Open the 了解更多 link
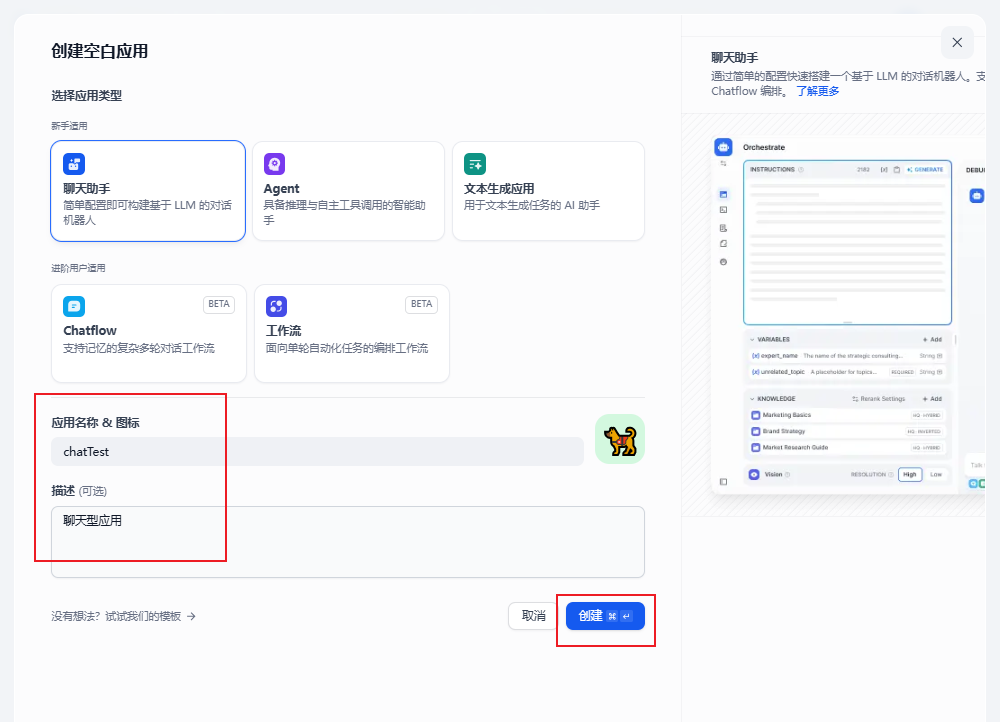Viewport: 1000px width, 722px height. click(818, 91)
